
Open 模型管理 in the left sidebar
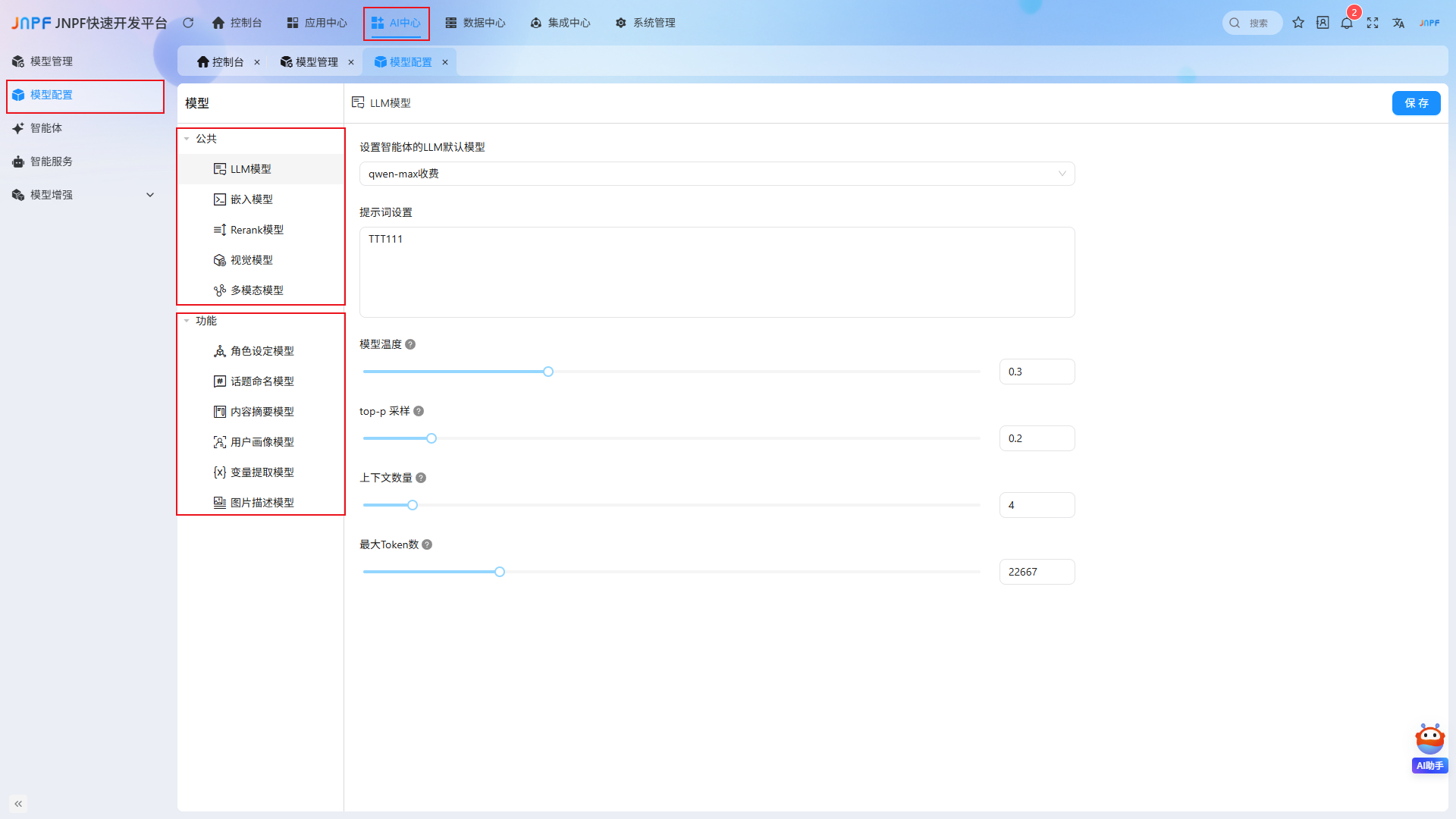click(x=85, y=61)
